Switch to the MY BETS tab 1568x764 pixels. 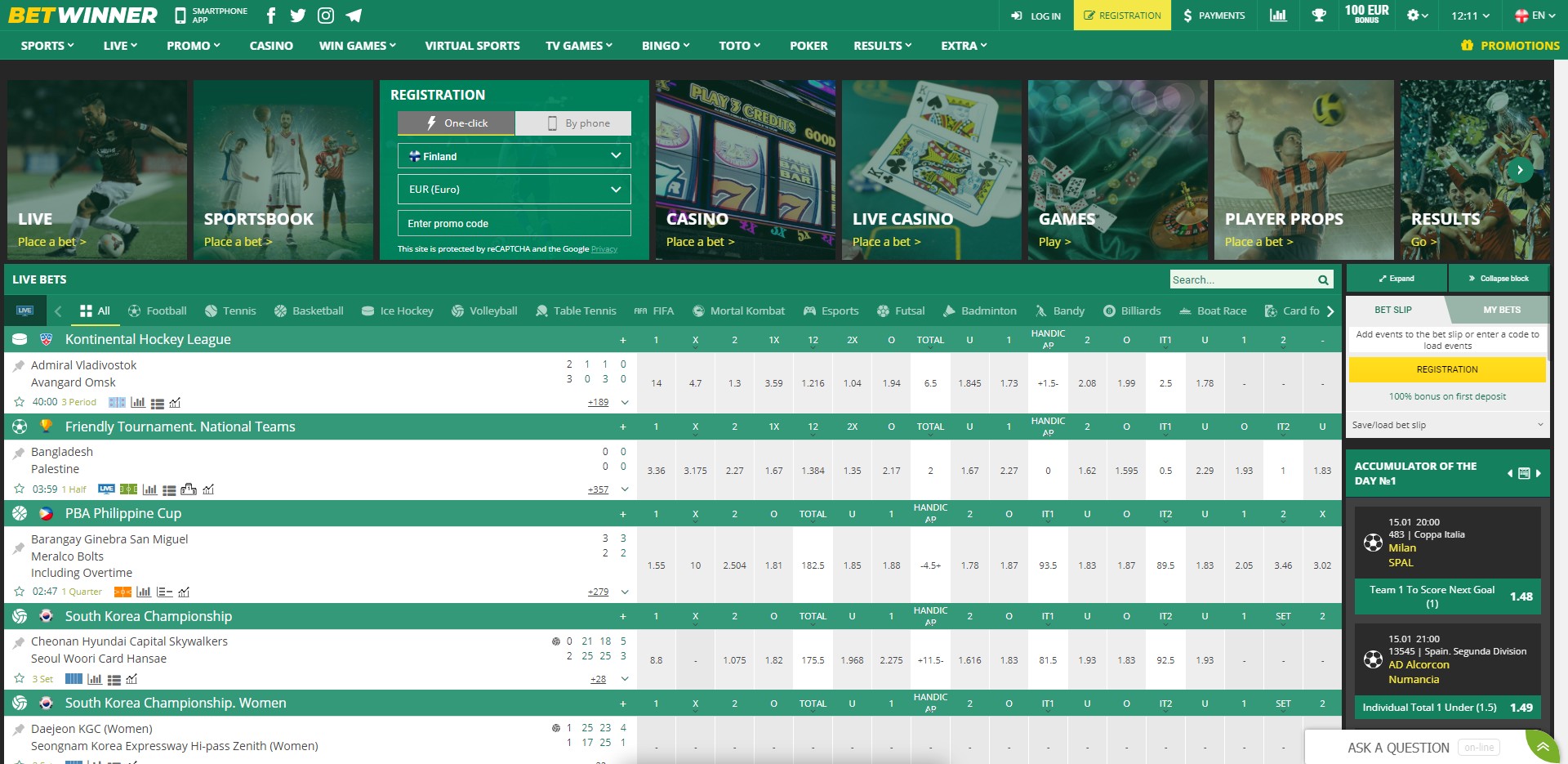1501,310
